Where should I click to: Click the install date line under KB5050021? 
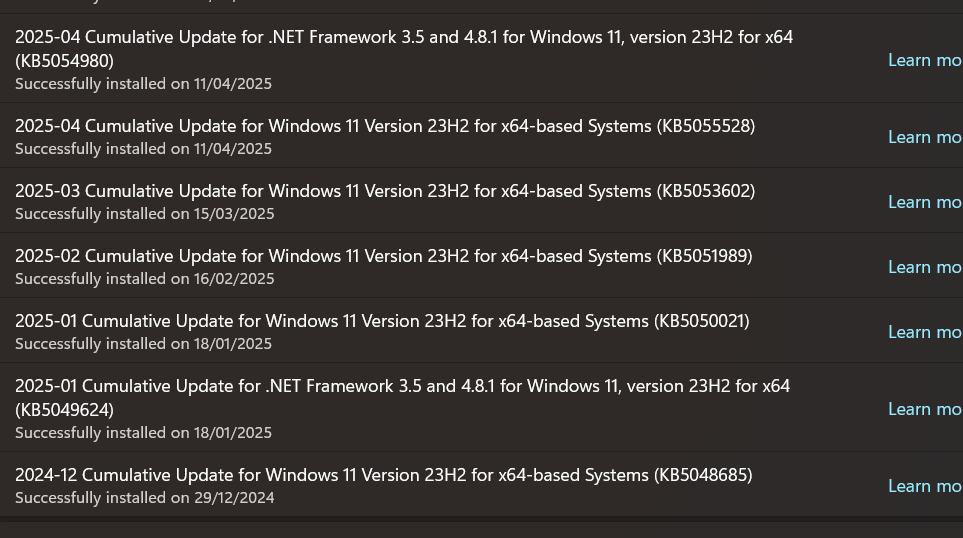tap(143, 344)
